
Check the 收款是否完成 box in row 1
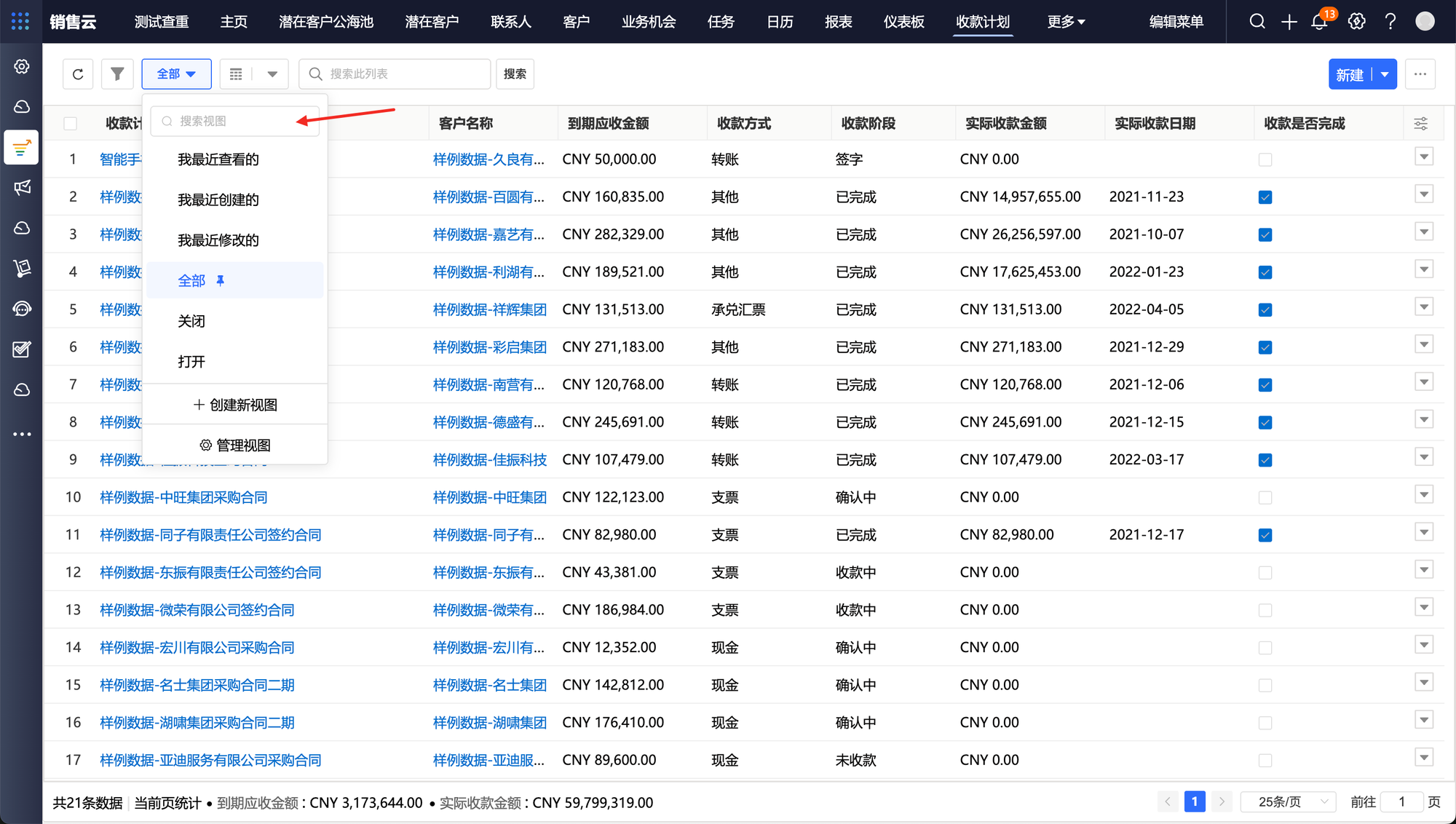[1265, 159]
